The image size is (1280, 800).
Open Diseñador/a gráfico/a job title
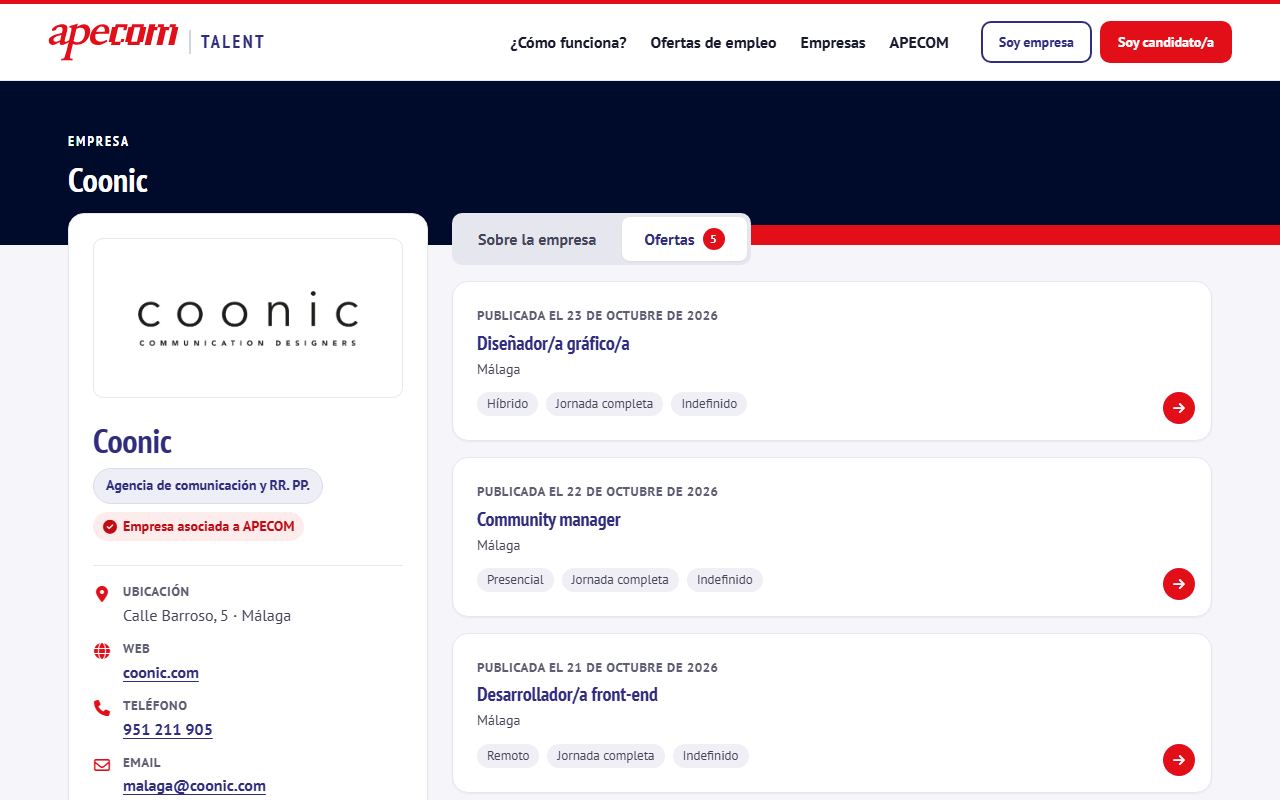[x=553, y=344]
